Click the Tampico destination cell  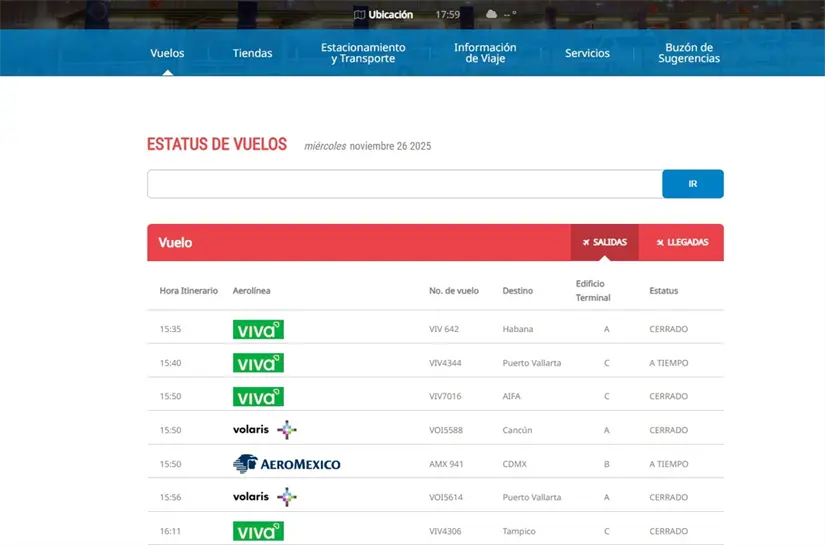[519, 531]
